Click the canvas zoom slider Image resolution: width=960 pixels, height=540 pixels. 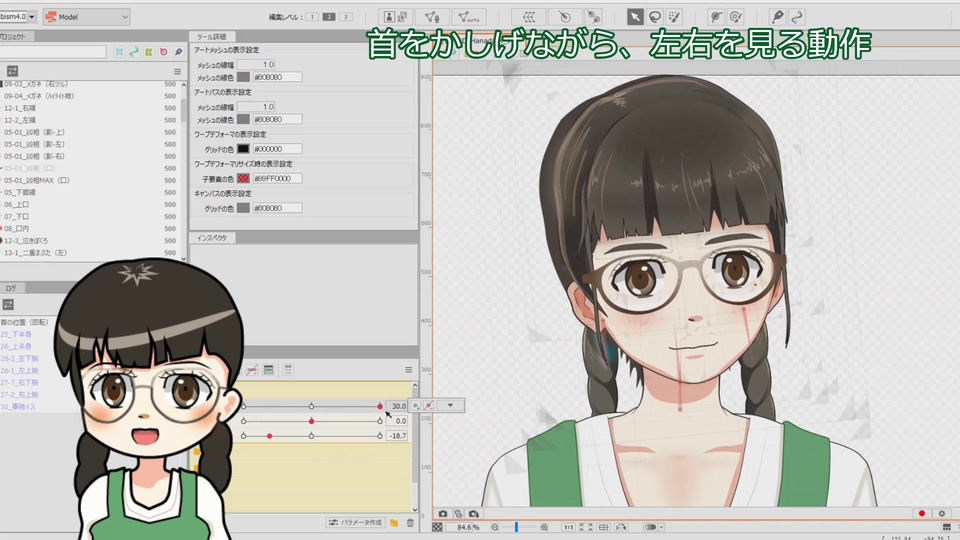[x=519, y=527]
